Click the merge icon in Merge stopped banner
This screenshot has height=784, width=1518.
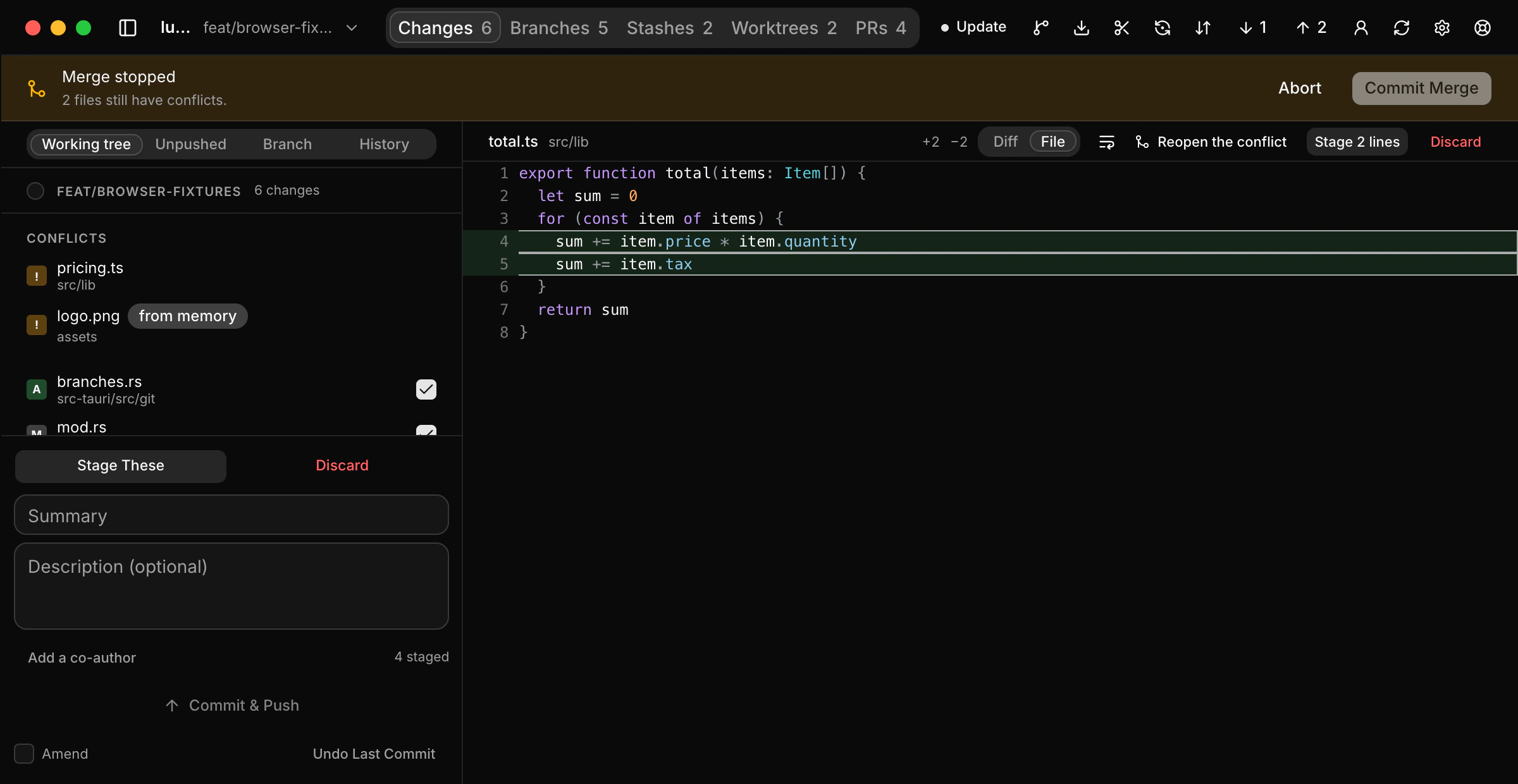click(x=37, y=89)
